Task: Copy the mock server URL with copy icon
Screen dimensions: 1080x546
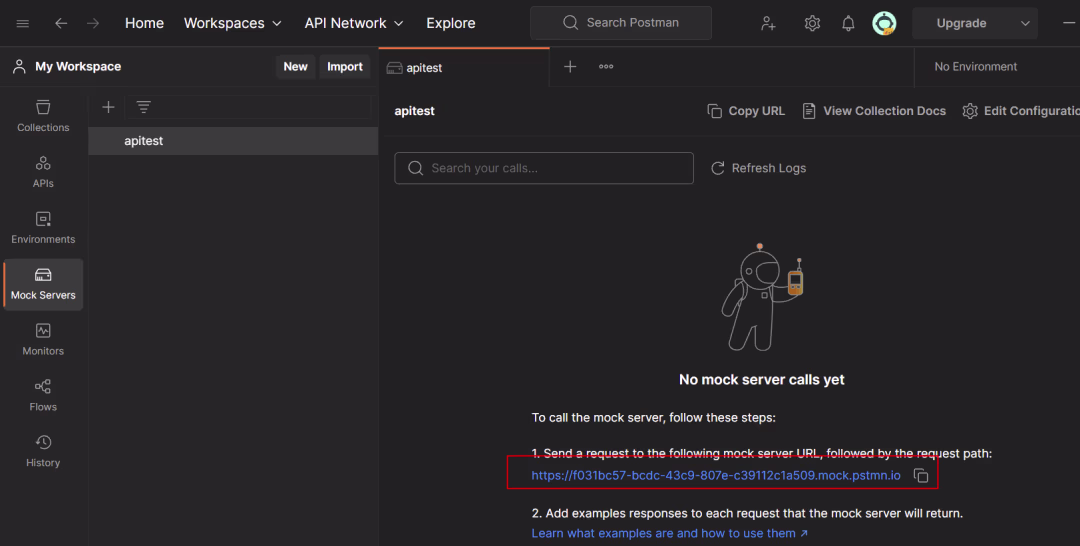Action: pos(921,475)
